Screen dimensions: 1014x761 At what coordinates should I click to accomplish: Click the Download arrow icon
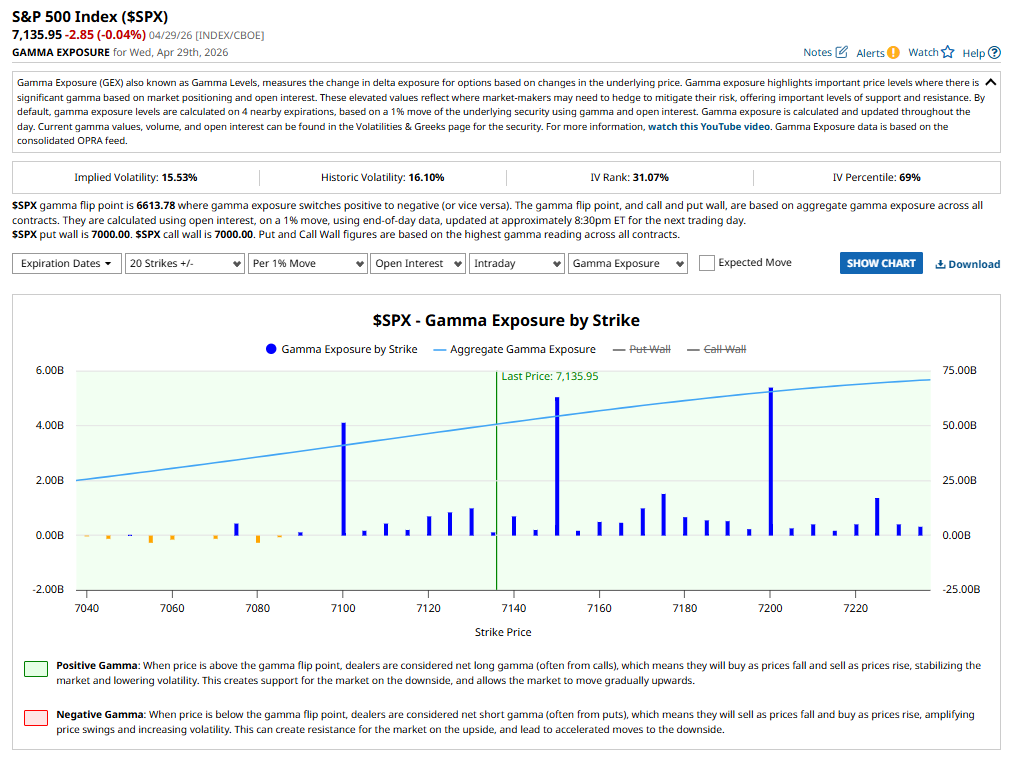point(940,264)
